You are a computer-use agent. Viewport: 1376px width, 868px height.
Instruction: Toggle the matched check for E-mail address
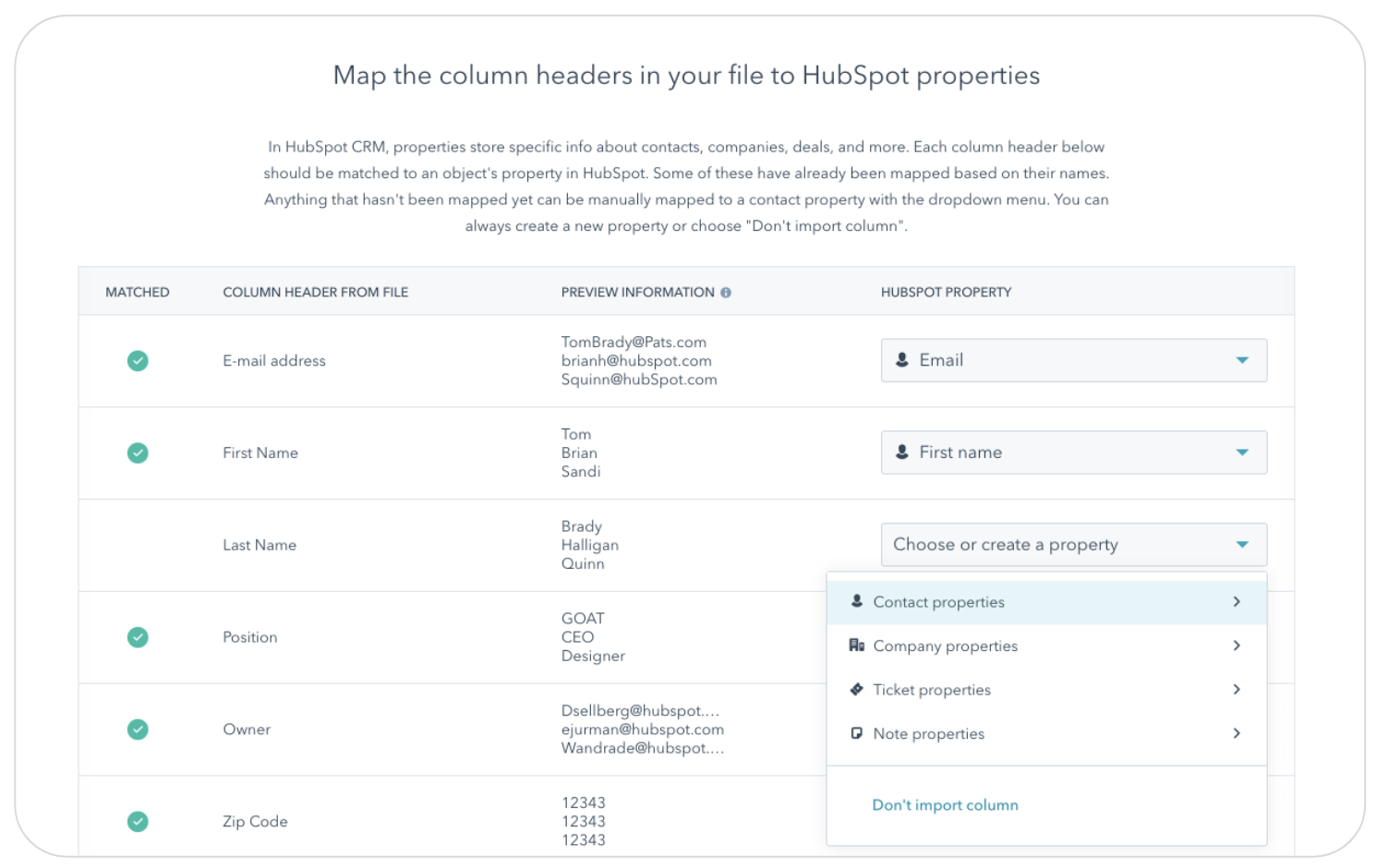click(138, 361)
